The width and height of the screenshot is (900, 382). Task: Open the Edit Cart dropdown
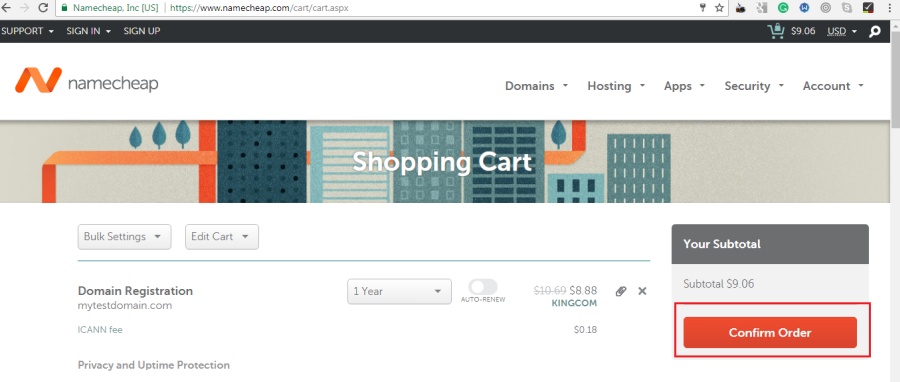click(222, 237)
